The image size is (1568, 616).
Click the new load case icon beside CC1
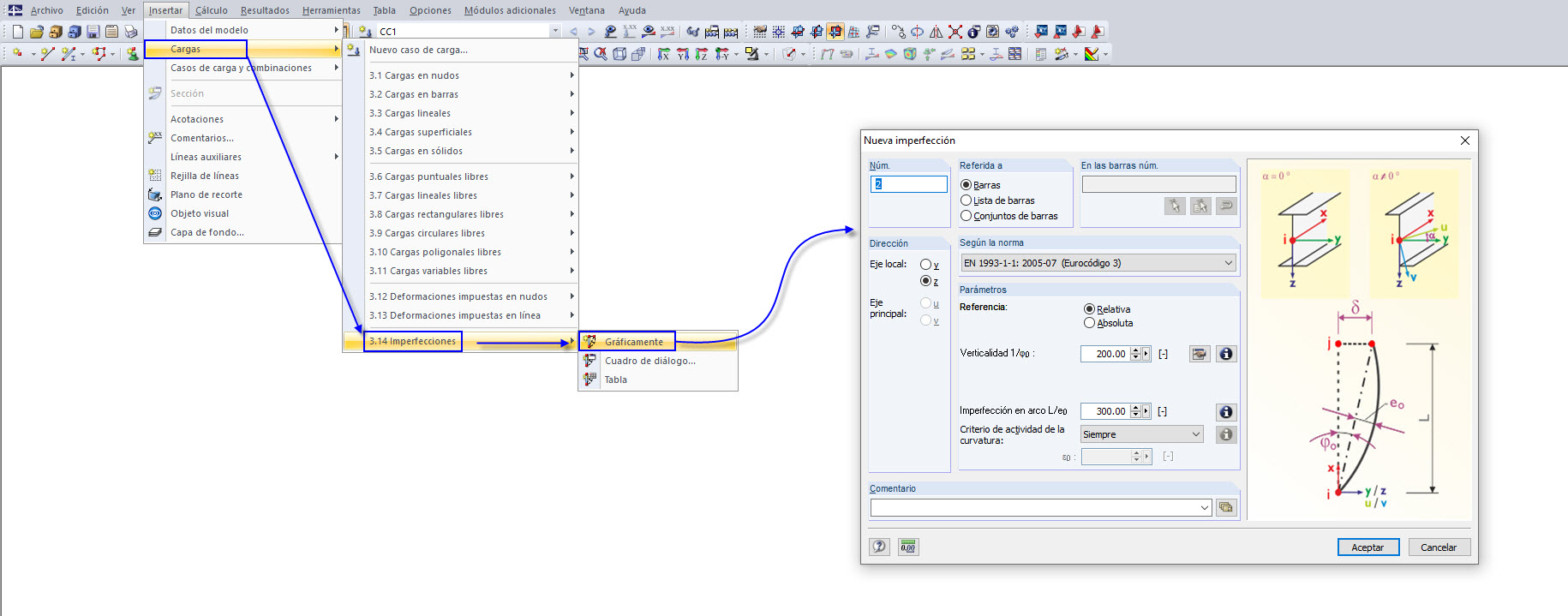[x=365, y=32]
